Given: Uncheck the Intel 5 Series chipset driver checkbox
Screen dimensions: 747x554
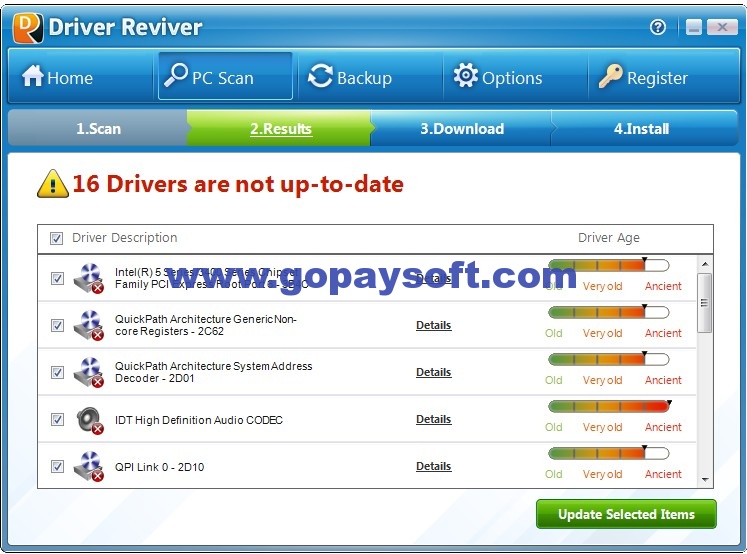Looking at the screenshot, I should pyautogui.click(x=57, y=278).
